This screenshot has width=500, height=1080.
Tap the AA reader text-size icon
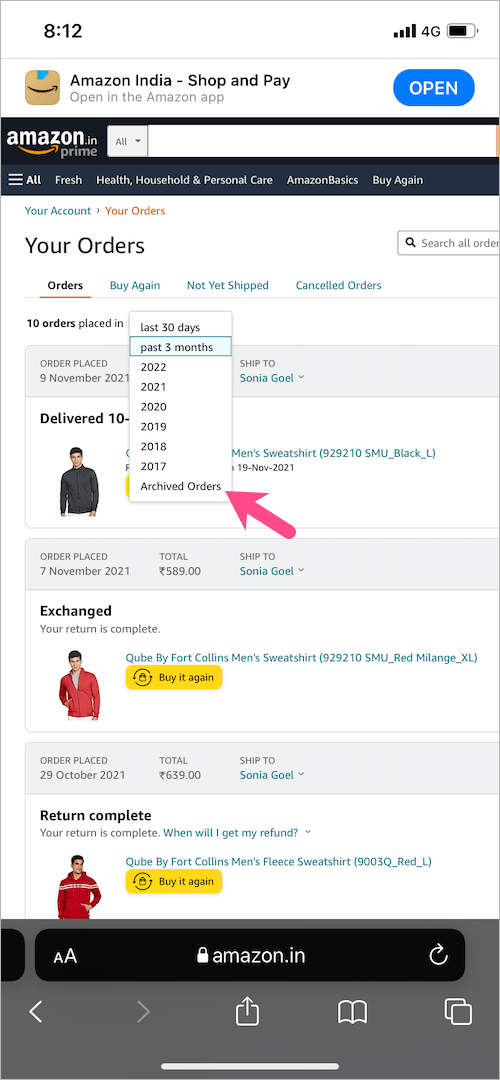pyautogui.click(x=65, y=956)
